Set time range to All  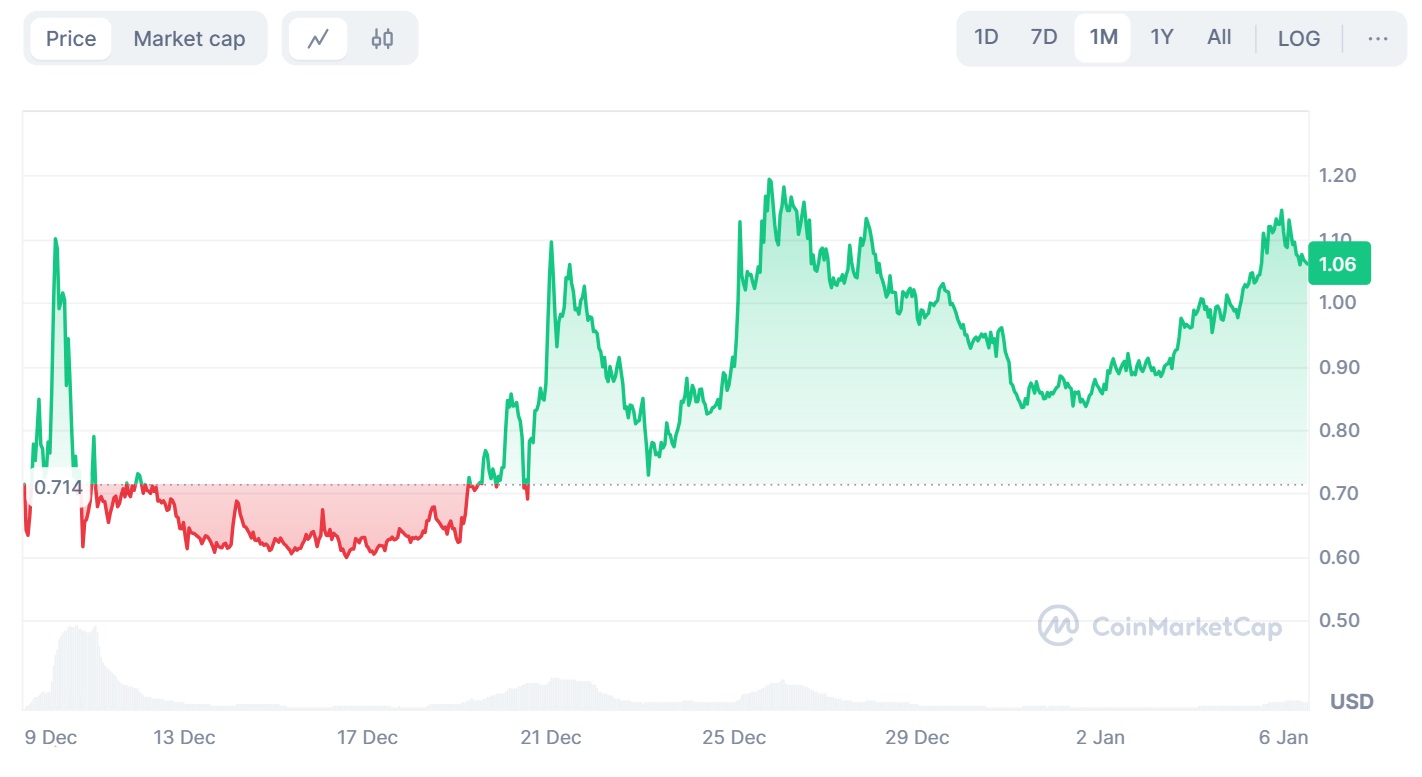point(1219,38)
